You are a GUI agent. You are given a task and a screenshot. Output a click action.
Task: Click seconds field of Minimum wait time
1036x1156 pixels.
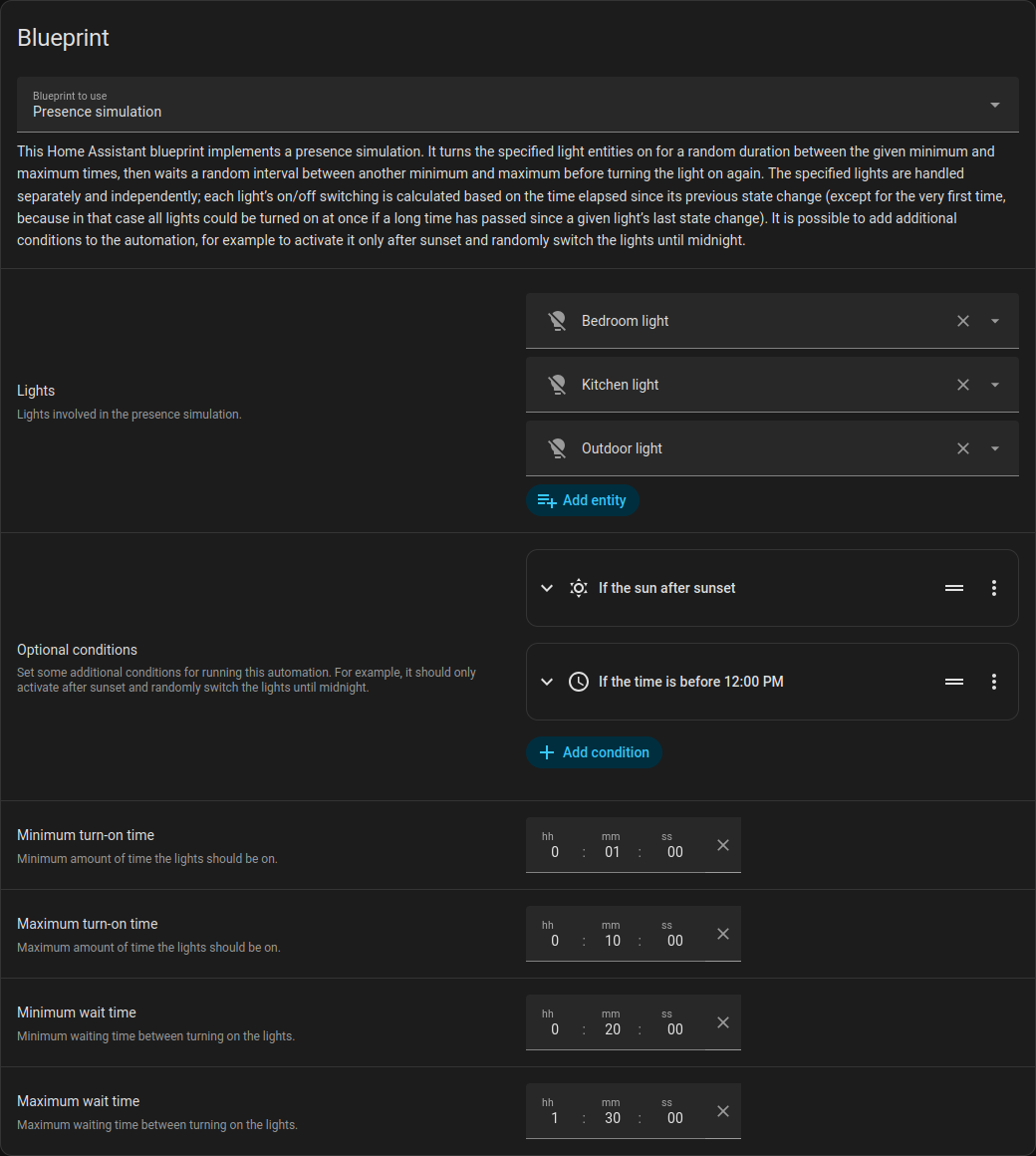point(674,1022)
